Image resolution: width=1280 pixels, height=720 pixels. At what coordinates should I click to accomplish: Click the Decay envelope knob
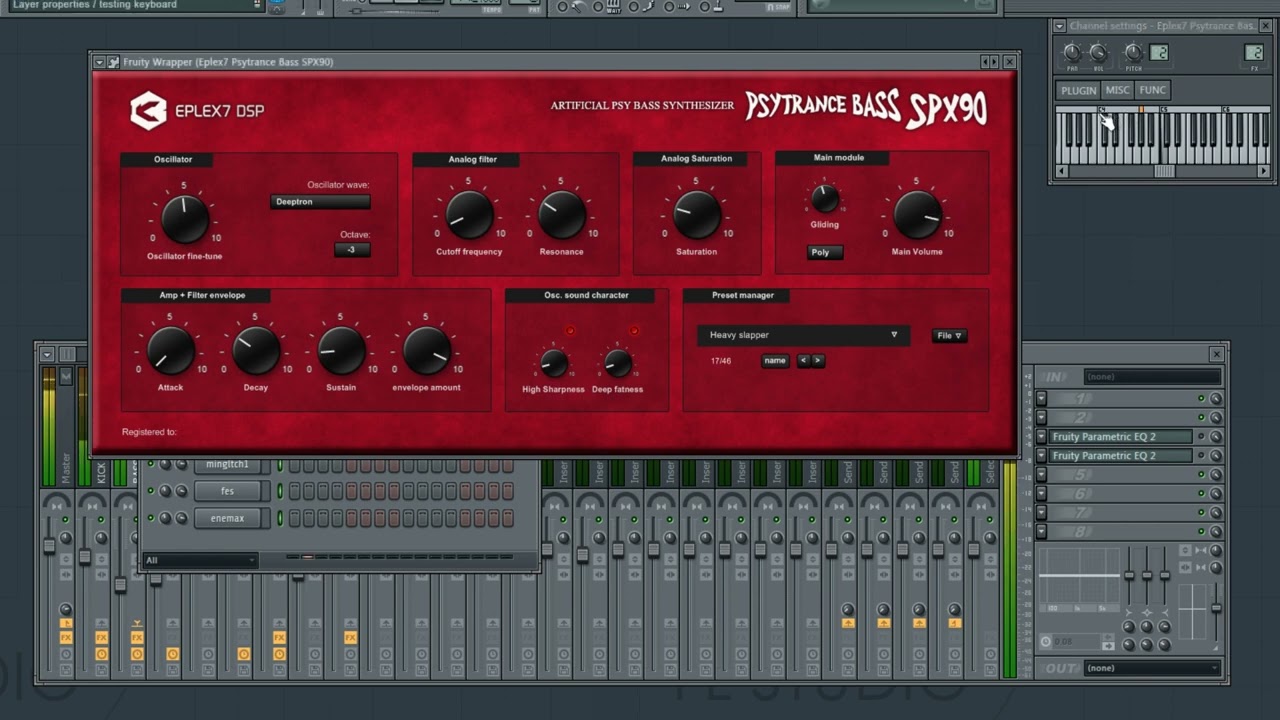click(256, 350)
